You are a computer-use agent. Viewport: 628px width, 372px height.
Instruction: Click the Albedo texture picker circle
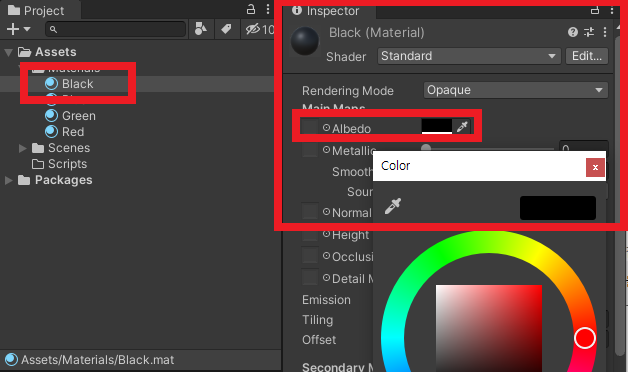326,128
